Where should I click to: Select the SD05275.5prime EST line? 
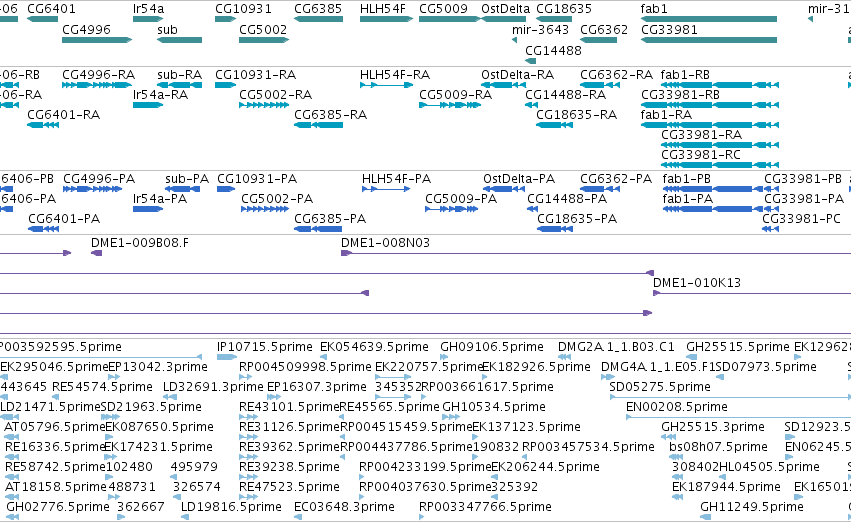730,397
